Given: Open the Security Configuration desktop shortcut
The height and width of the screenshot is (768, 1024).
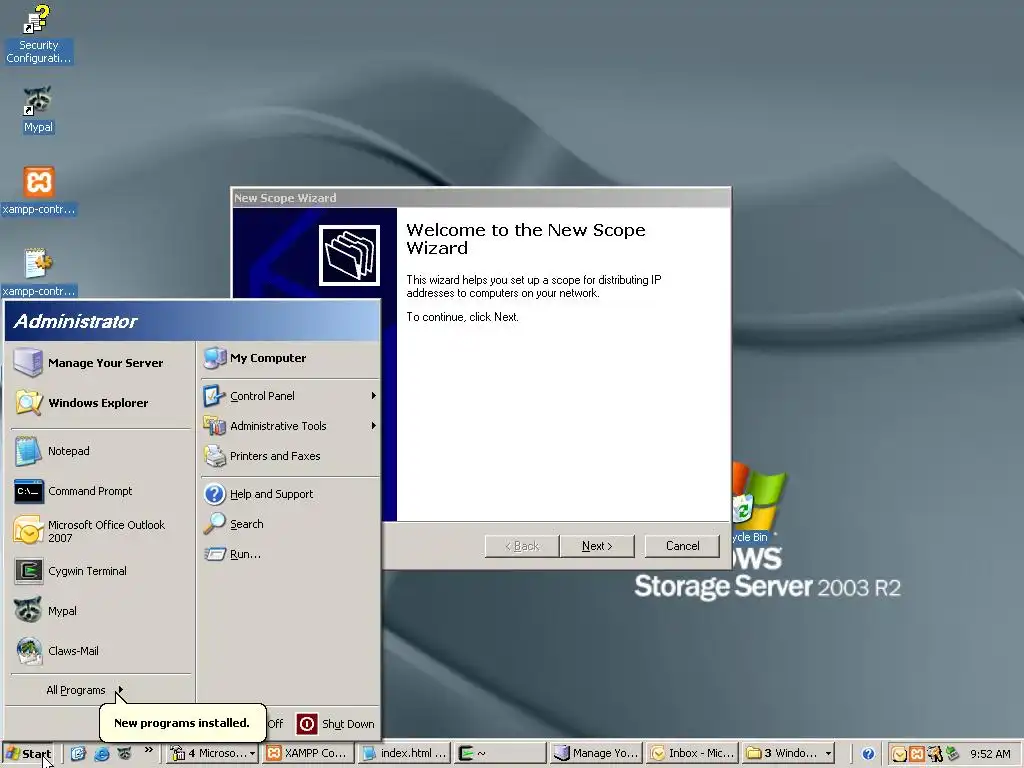Looking at the screenshot, I should point(38,34).
